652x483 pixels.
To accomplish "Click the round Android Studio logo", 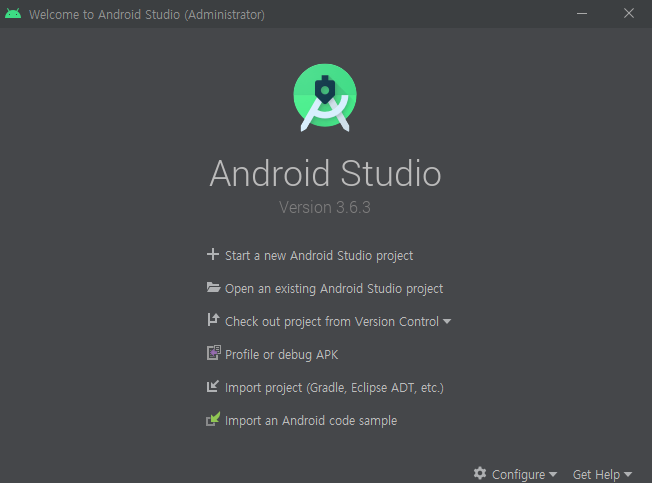I will pos(325,97).
